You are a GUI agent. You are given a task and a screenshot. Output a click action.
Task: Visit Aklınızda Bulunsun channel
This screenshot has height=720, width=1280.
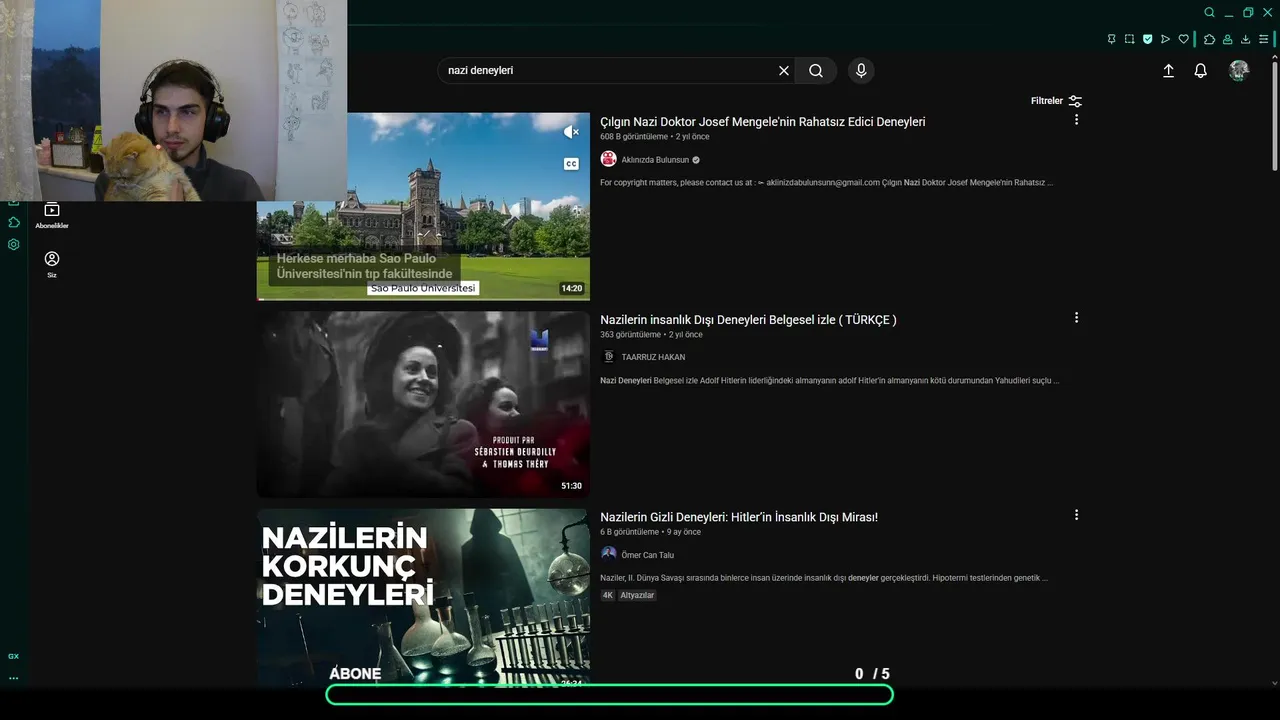coord(655,160)
